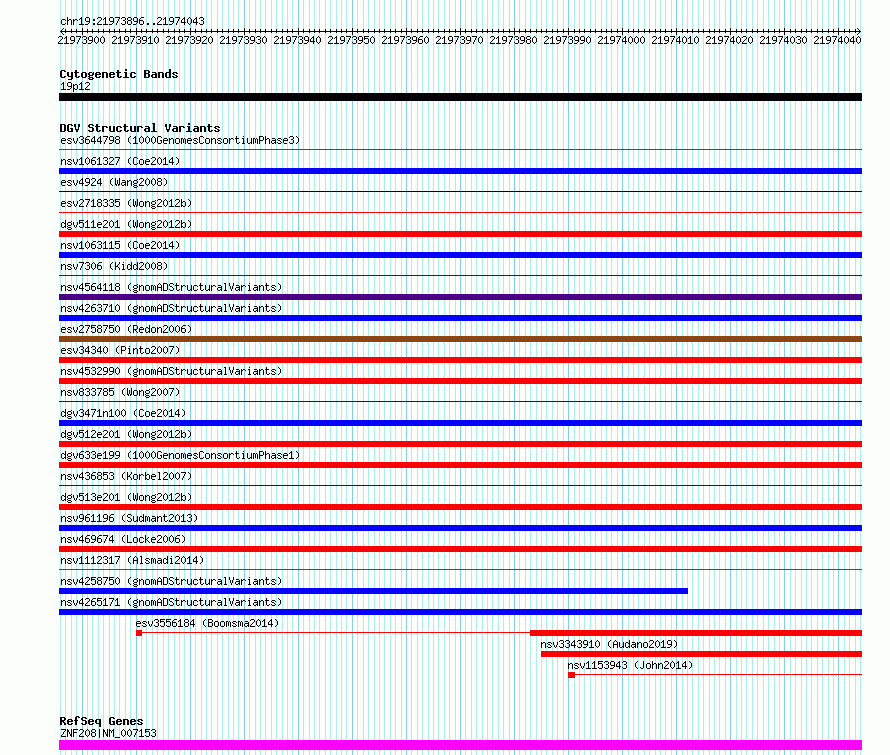The width and height of the screenshot is (890, 755).
Task: Open the DGV Structural Variants track heading
Action: (140, 128)
